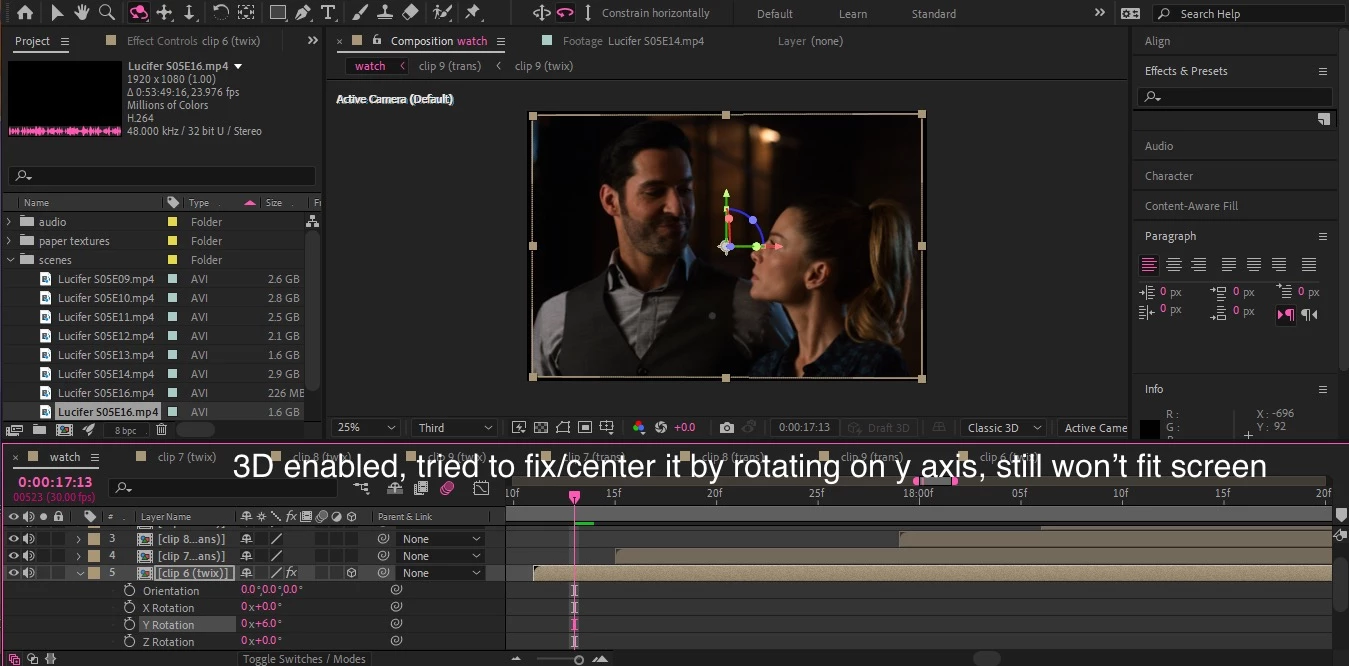The image size is (1349, 666).
Task: Choose the Horizontal Type tool
Action: (329, 13)
